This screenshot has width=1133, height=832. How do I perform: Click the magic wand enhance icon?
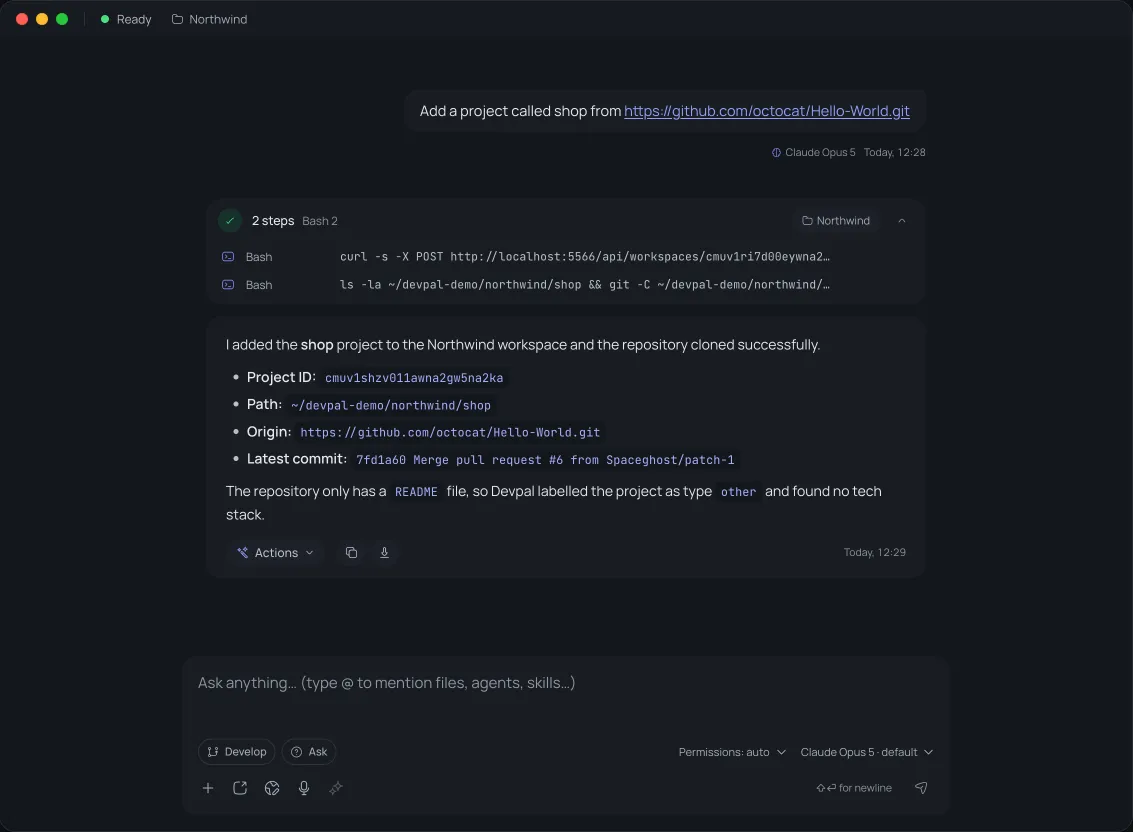[336, 788]
